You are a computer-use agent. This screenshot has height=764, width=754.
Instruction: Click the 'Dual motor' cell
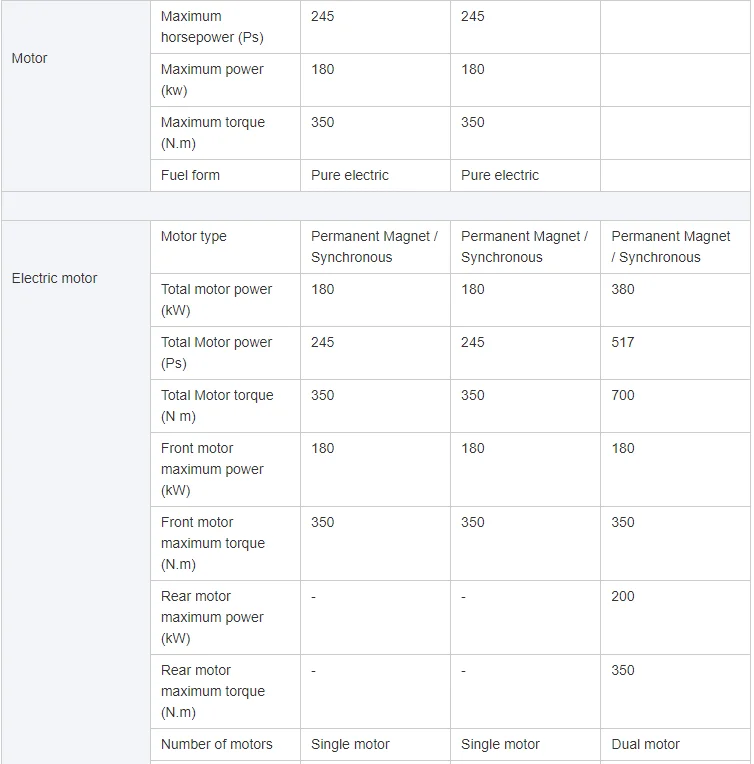(x=645, y=744)
